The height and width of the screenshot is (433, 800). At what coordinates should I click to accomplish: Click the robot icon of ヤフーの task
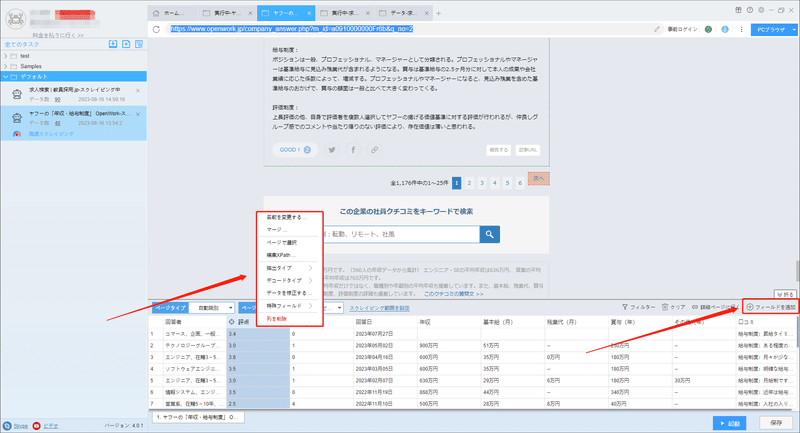tap(17, 118)
